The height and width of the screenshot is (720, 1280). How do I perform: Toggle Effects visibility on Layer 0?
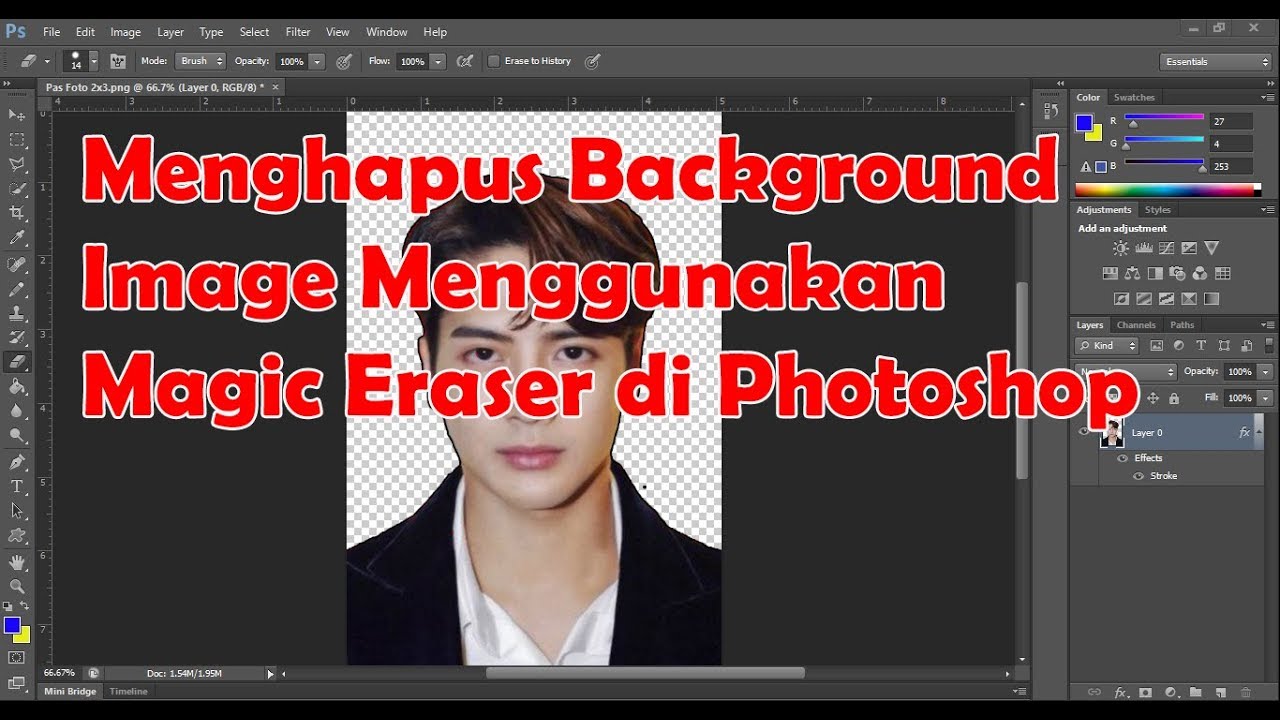[1122, 458]
